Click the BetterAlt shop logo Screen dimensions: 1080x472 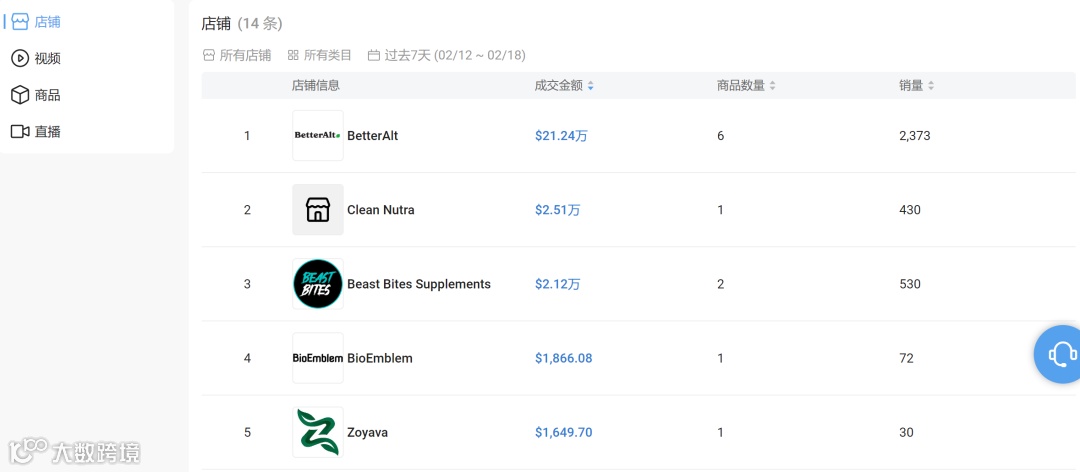(318, 136)
